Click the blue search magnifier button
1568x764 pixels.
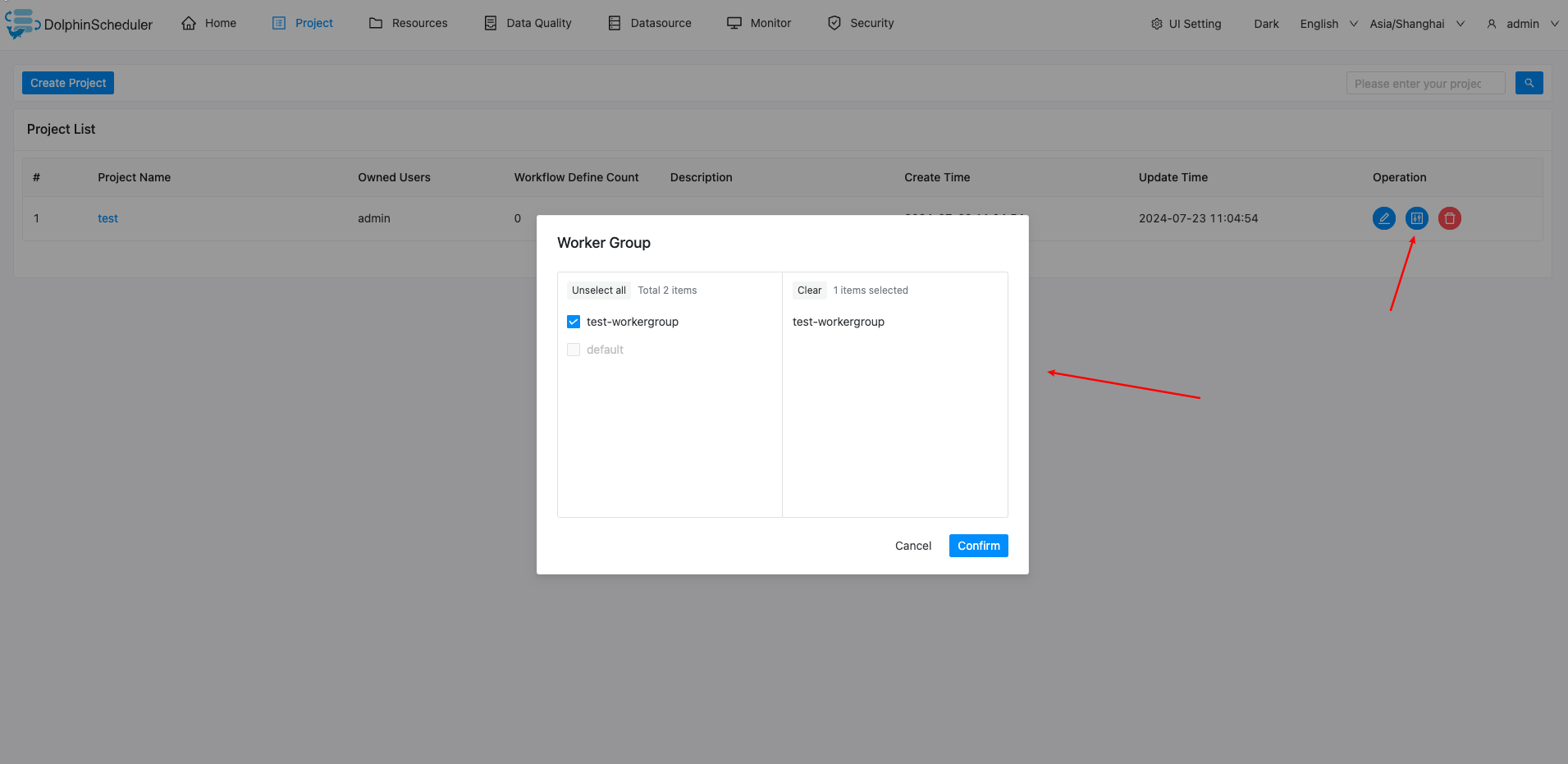[1529, 83]
